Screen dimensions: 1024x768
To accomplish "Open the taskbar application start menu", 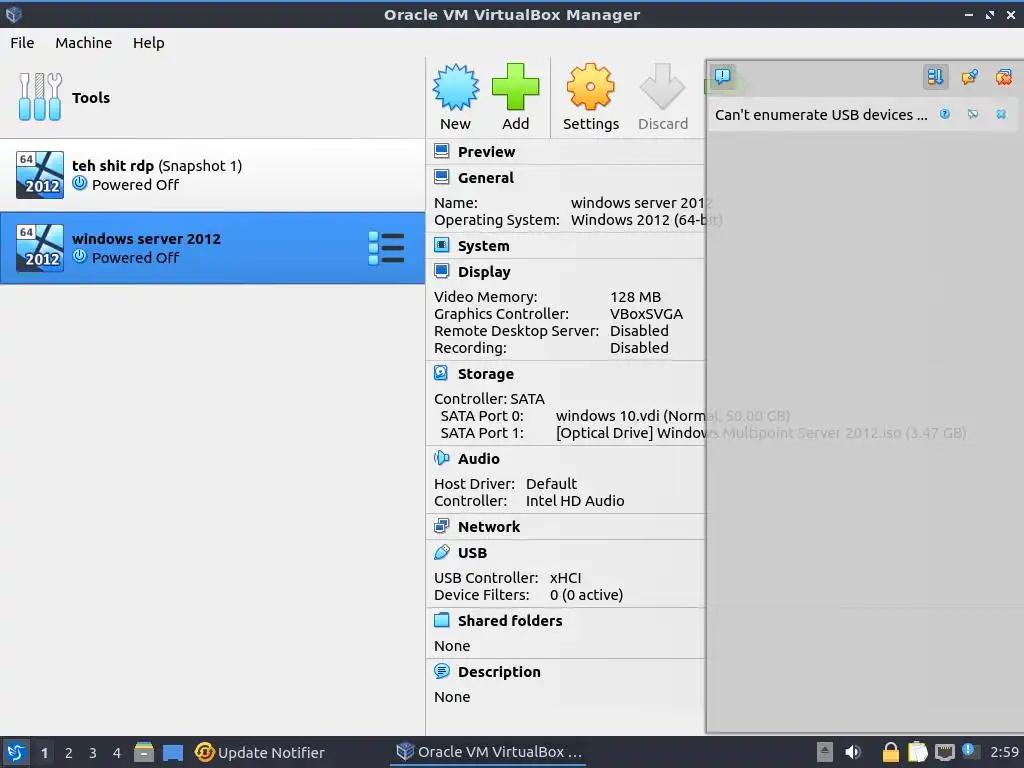I will [15, 752].
